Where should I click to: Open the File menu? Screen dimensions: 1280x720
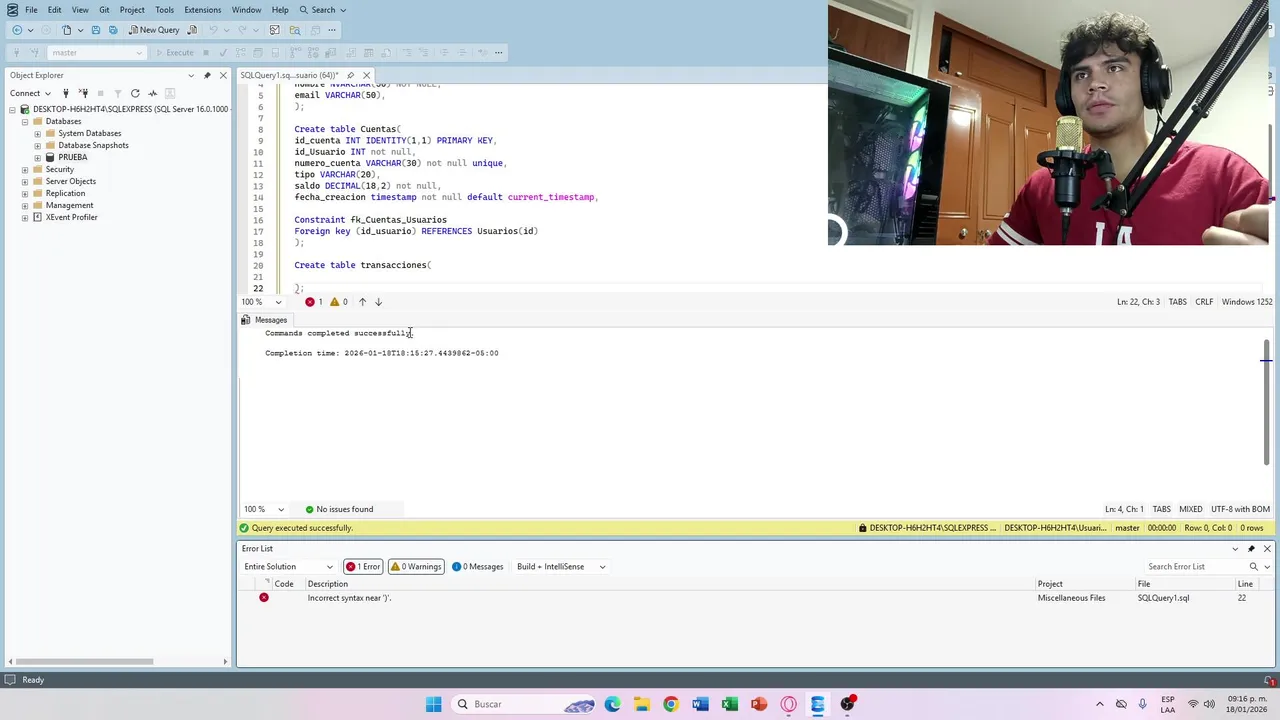coord(31,10)
